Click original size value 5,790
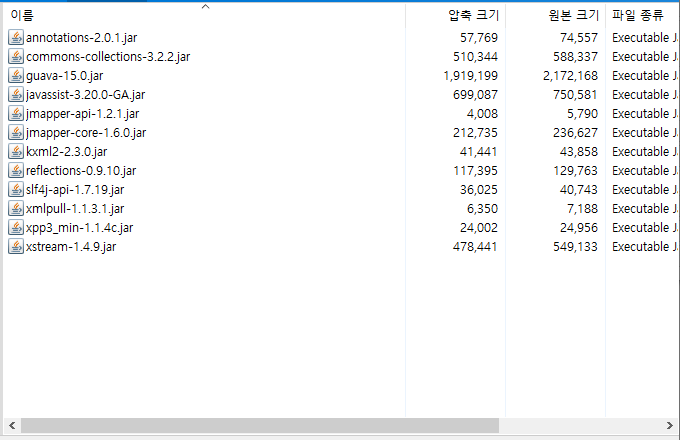This screenshot has height=440, width=680. coord(582,114)
